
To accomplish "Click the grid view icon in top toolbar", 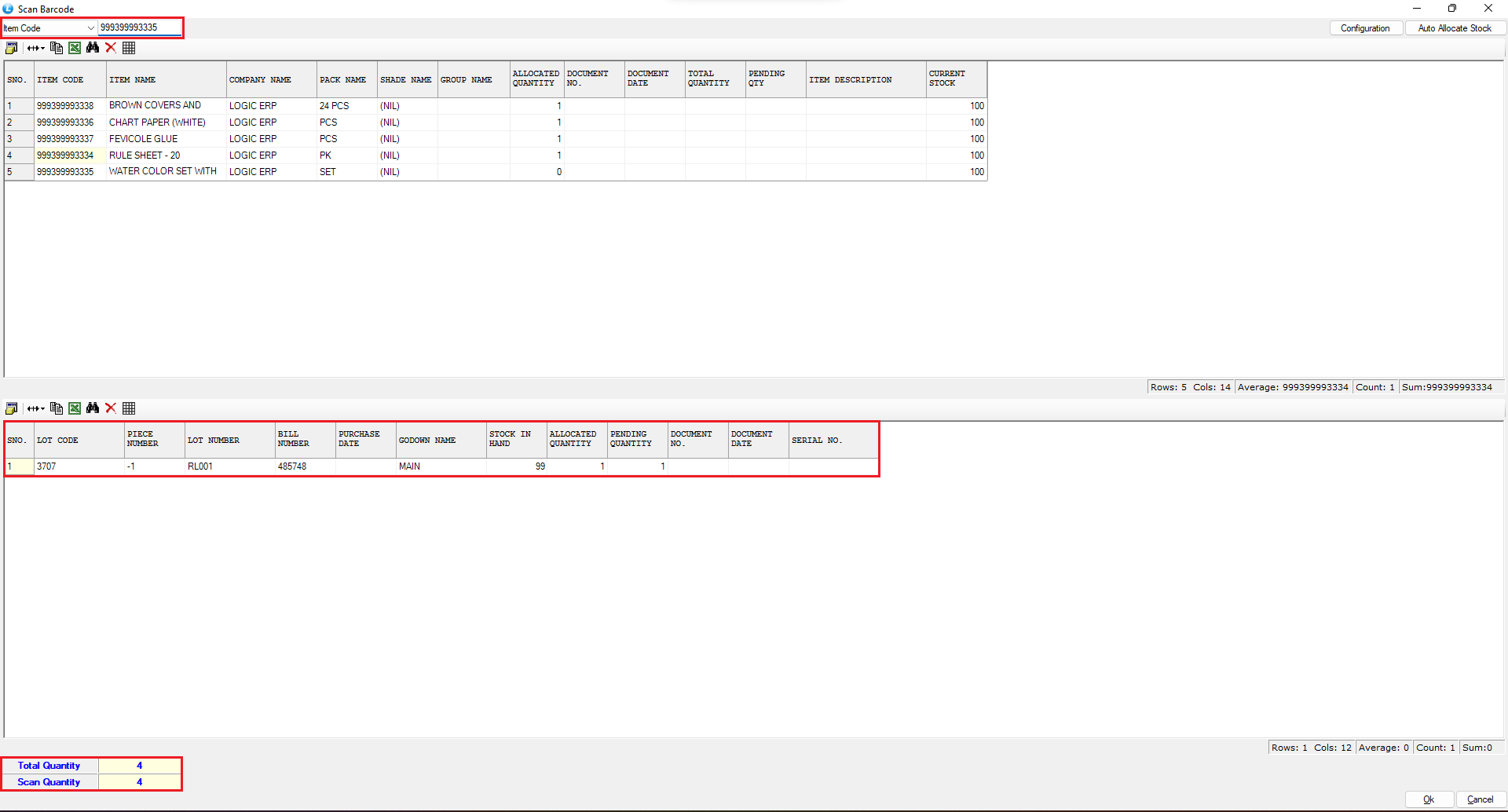I will 129,48.
